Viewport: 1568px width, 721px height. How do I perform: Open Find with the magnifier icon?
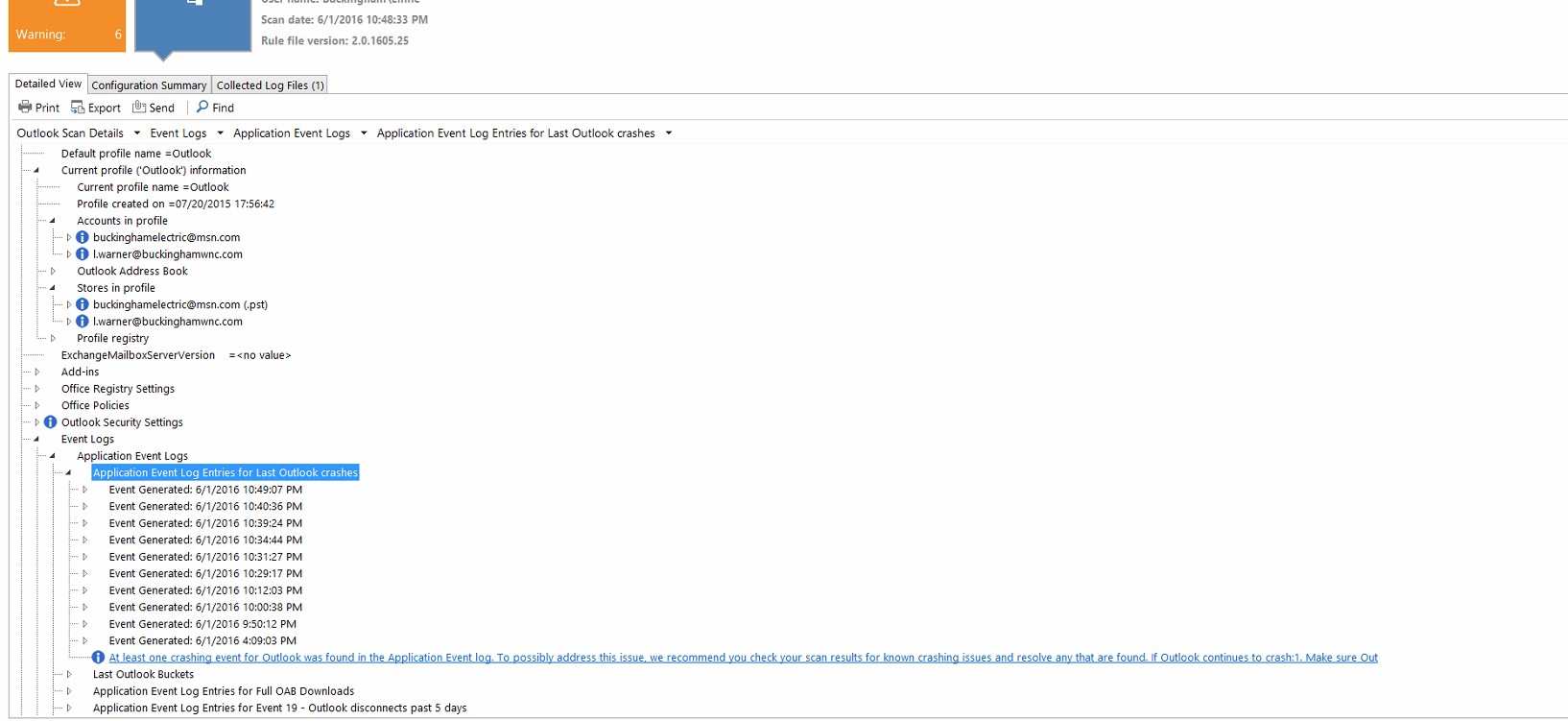coord(202,108)
